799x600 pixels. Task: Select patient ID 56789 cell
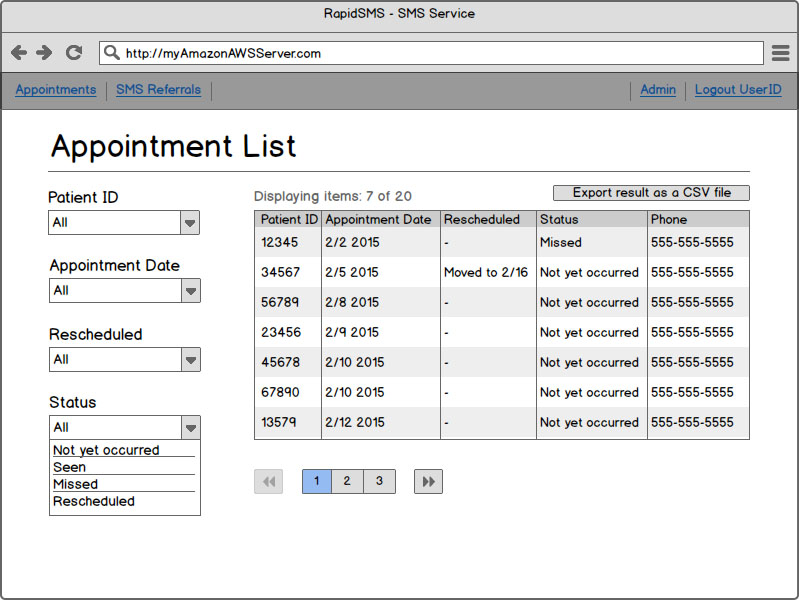[288, 302]
